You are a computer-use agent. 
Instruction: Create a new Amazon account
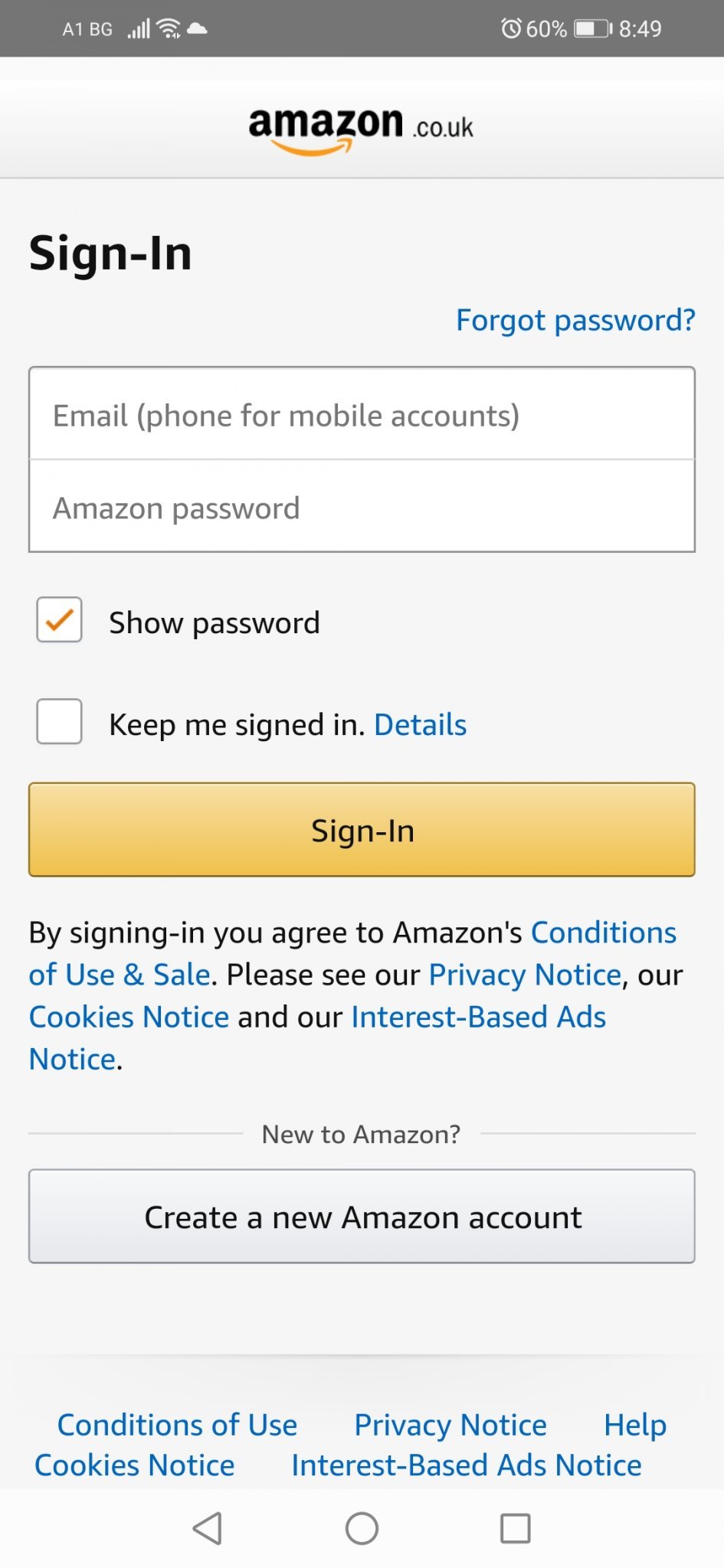click(362, 1217)
